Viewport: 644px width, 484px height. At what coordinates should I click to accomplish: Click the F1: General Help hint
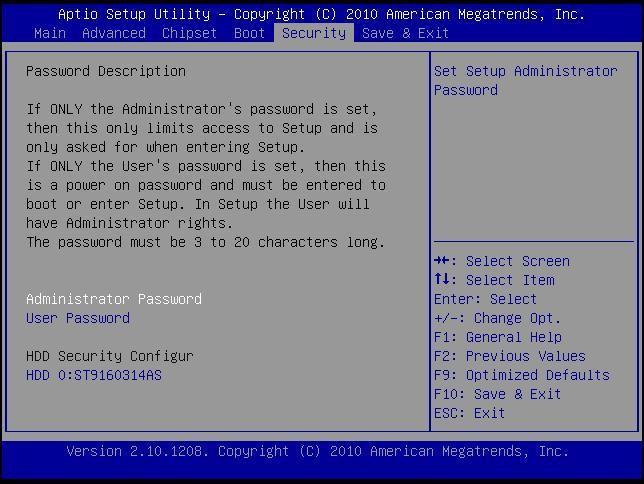tap(497, 337)
